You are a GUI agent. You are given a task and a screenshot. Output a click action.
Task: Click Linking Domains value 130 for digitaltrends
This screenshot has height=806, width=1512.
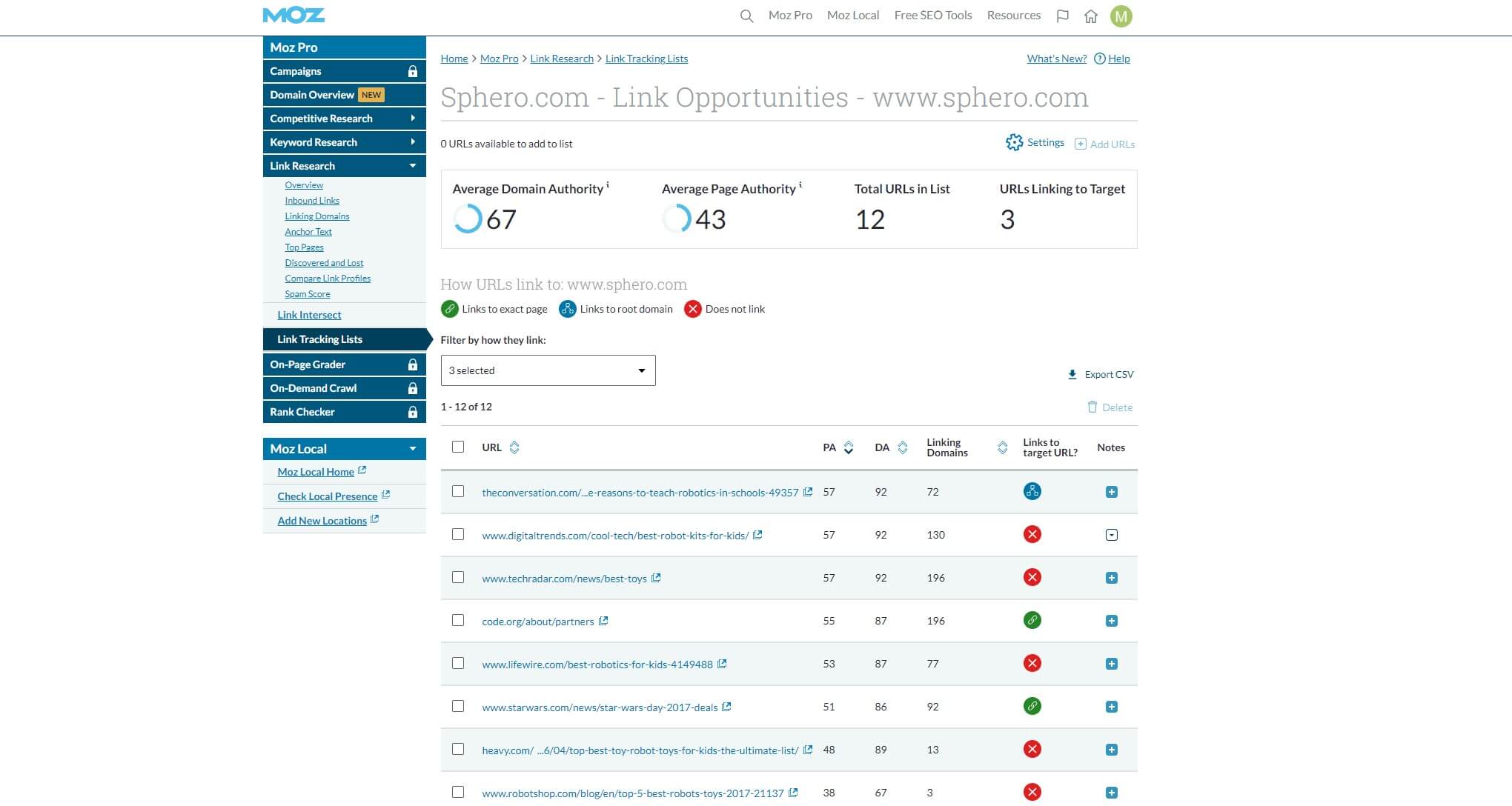[936, 535]
